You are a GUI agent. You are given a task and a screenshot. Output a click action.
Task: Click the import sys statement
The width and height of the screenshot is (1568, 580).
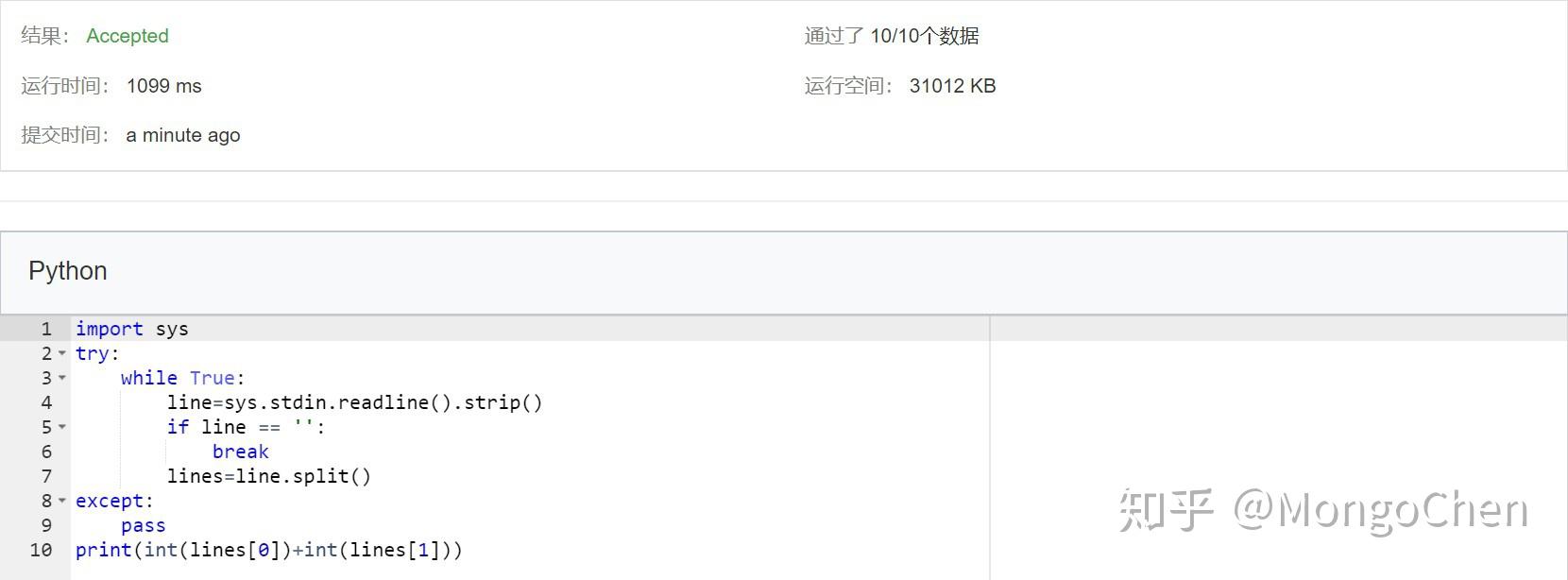tap(131, 329)
